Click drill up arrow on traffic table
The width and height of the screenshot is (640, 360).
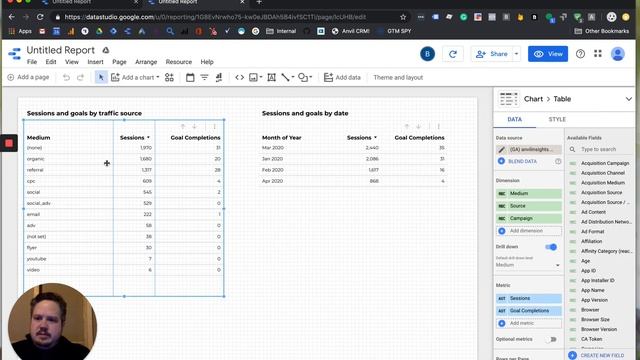[x=183, y=127]
